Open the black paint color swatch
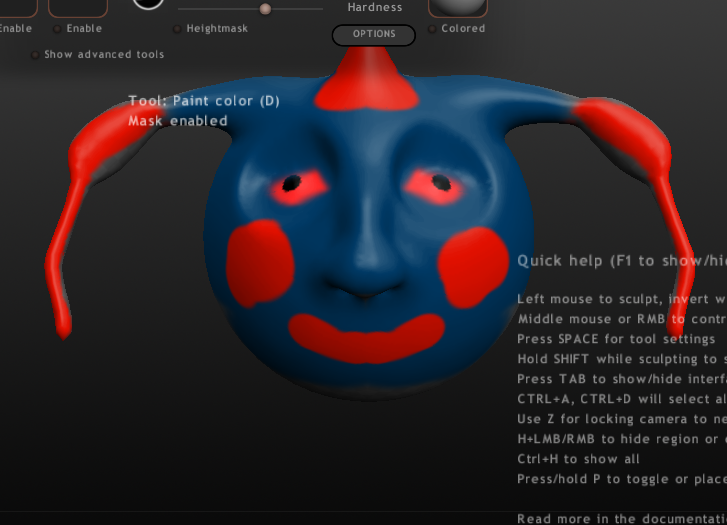 (x=148, y=2)
